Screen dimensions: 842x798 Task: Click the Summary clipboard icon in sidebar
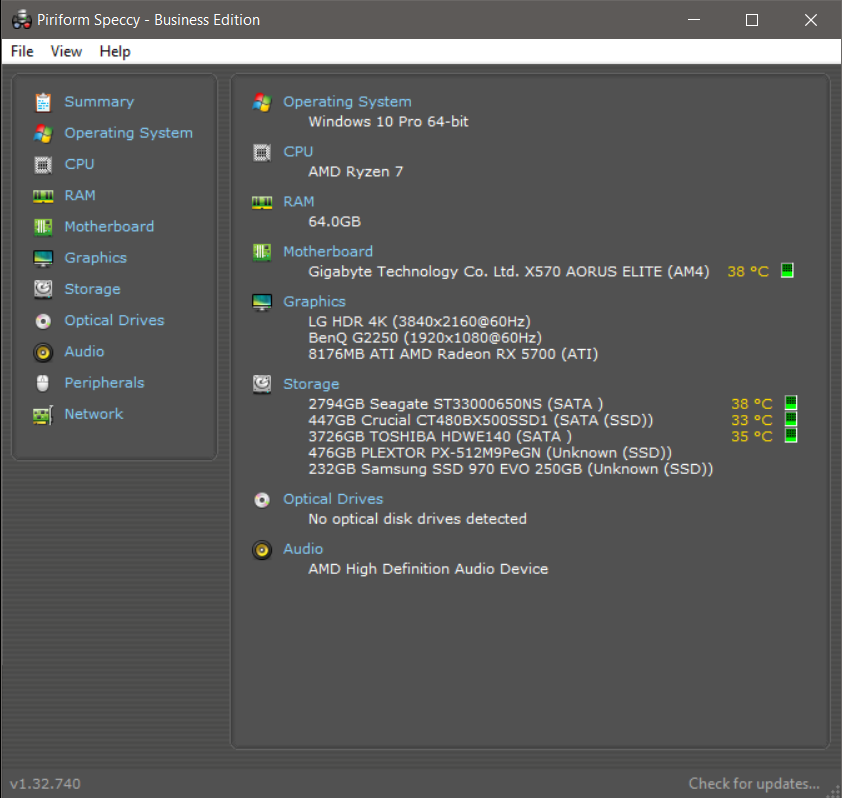(x=43, y=102)
